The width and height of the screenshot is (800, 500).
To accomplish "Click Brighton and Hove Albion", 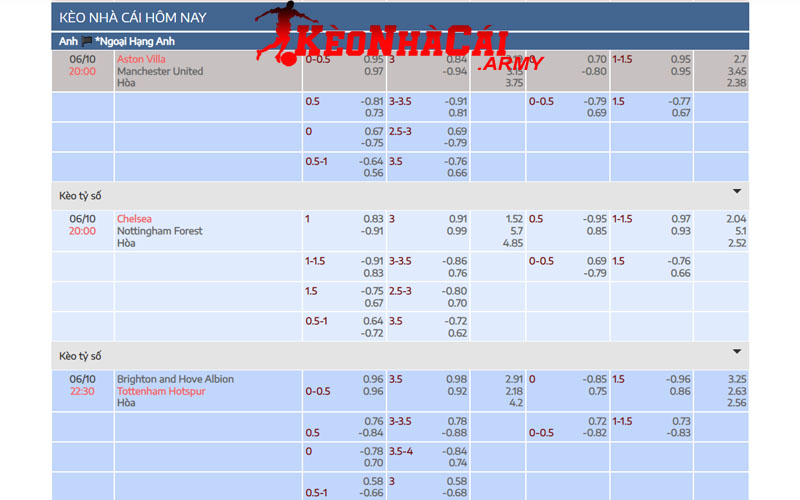I will click(x=175, y=379).
